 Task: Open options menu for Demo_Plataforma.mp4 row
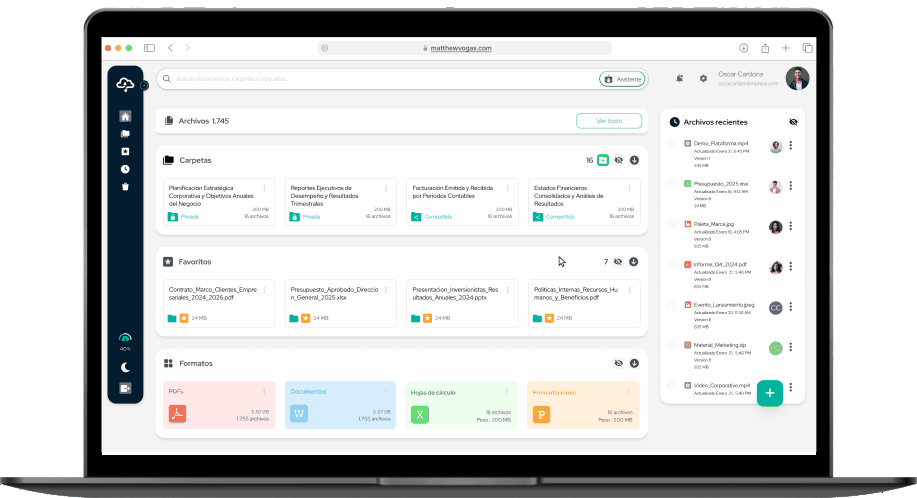click(791, 145)
